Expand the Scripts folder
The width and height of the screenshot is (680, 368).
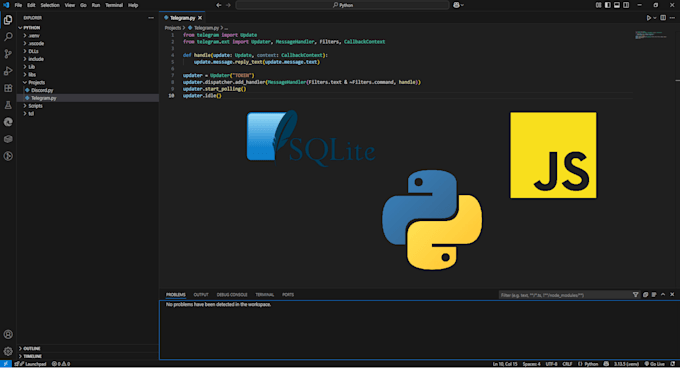coord(88,106)
